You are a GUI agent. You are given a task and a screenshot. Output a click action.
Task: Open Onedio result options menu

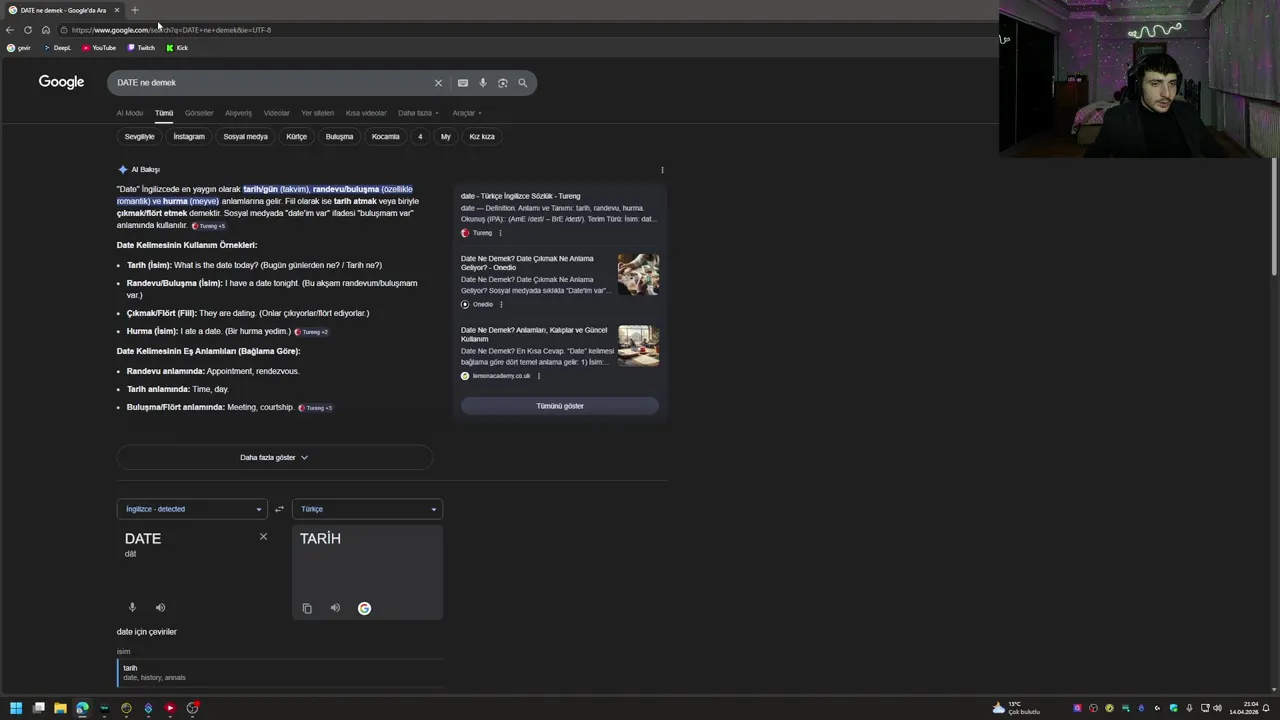pos(501,304)
